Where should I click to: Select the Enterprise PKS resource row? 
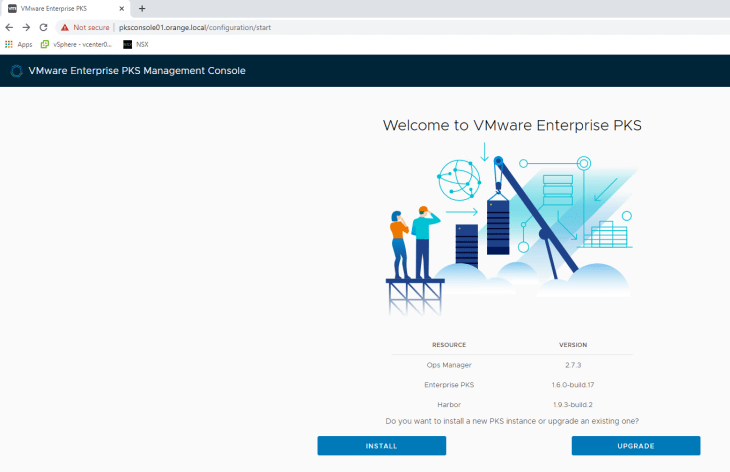[511, 384]
